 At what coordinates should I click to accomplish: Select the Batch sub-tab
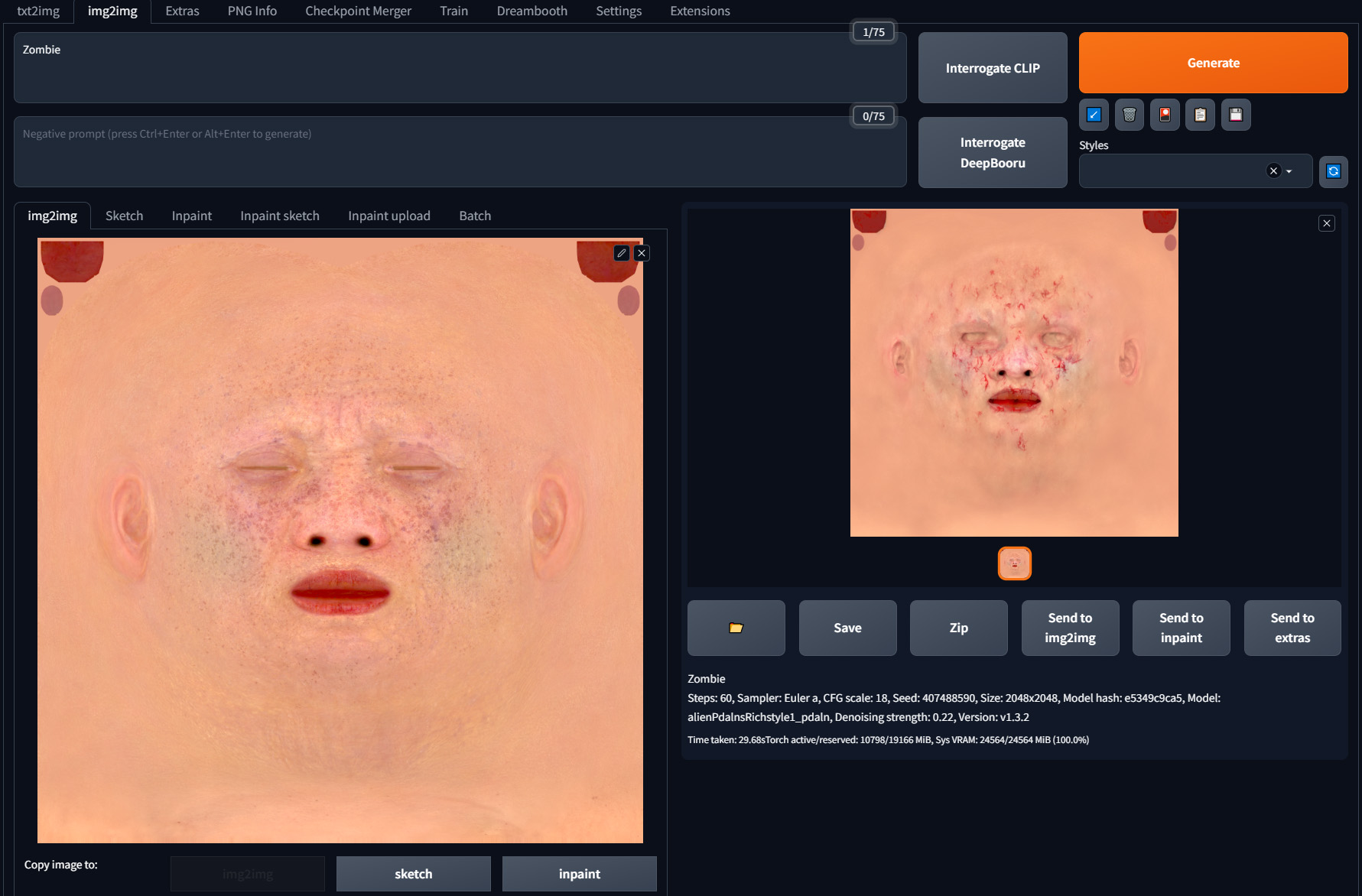(x=475, y=216)
